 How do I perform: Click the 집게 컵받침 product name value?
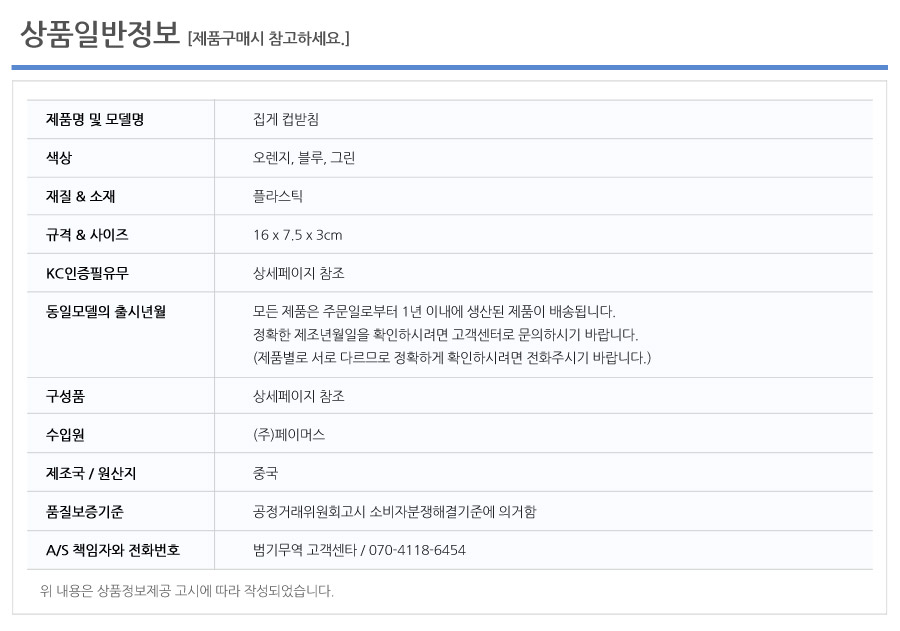(286, 119)
